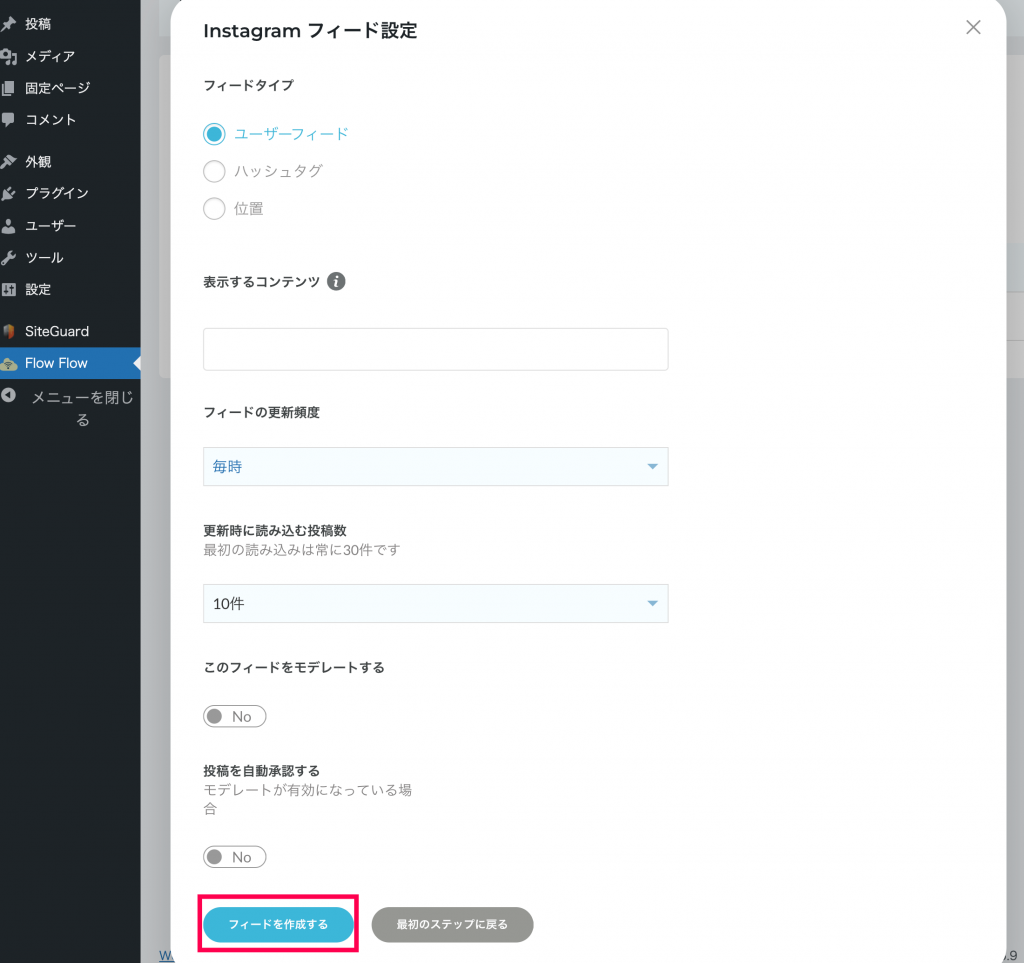The height and width of the screenshot is (963, 1024).
Task: Click the 最初の読み込みは常に30件です note
Action: [302, 550]
